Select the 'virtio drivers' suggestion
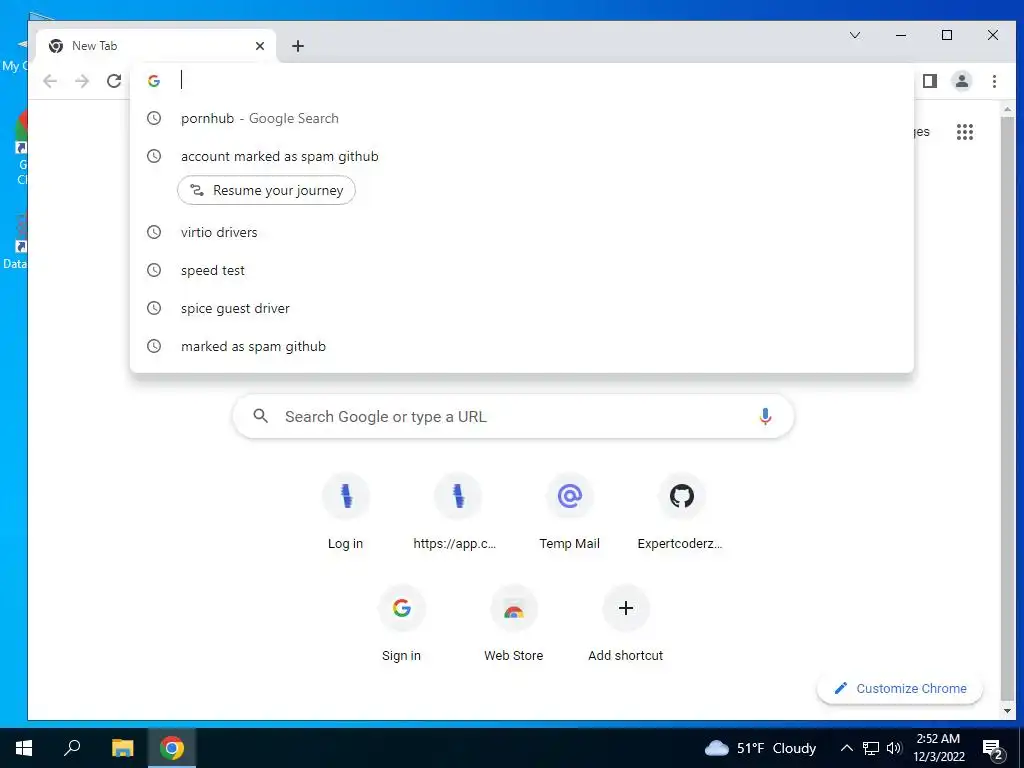Image resolution: width=1024 pixels, height=768 pixels. pos(522,232)
